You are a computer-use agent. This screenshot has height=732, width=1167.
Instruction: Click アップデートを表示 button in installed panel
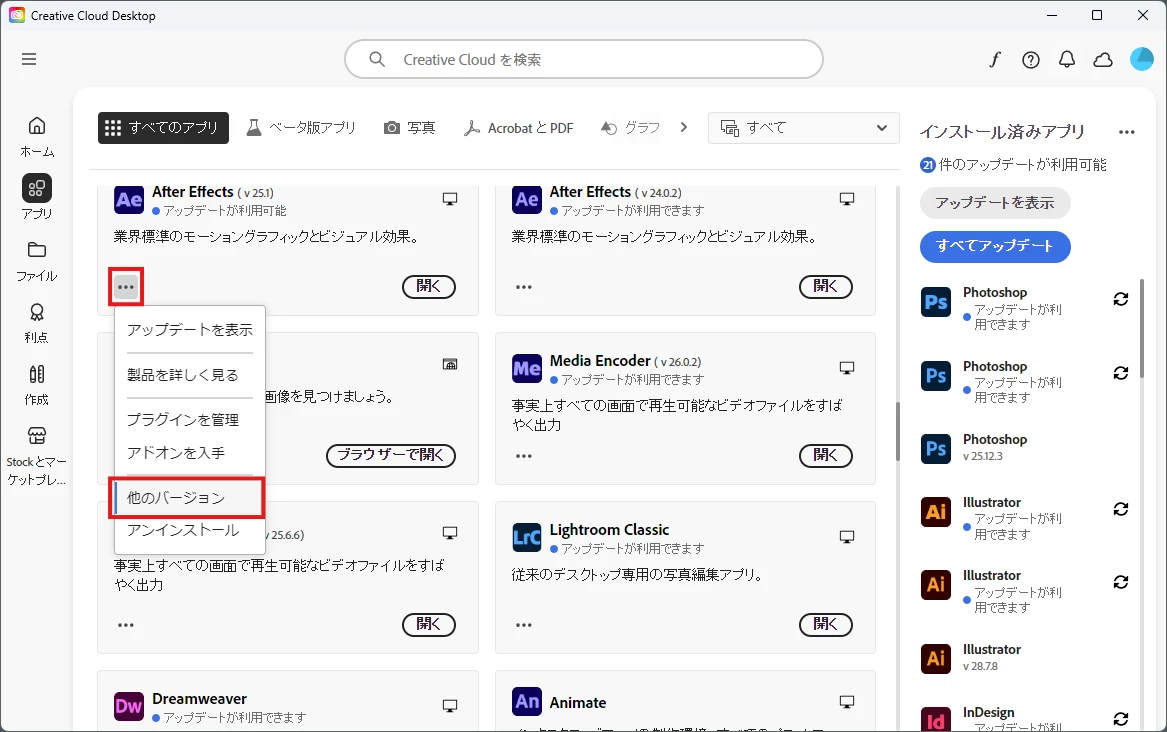point(995,203)
